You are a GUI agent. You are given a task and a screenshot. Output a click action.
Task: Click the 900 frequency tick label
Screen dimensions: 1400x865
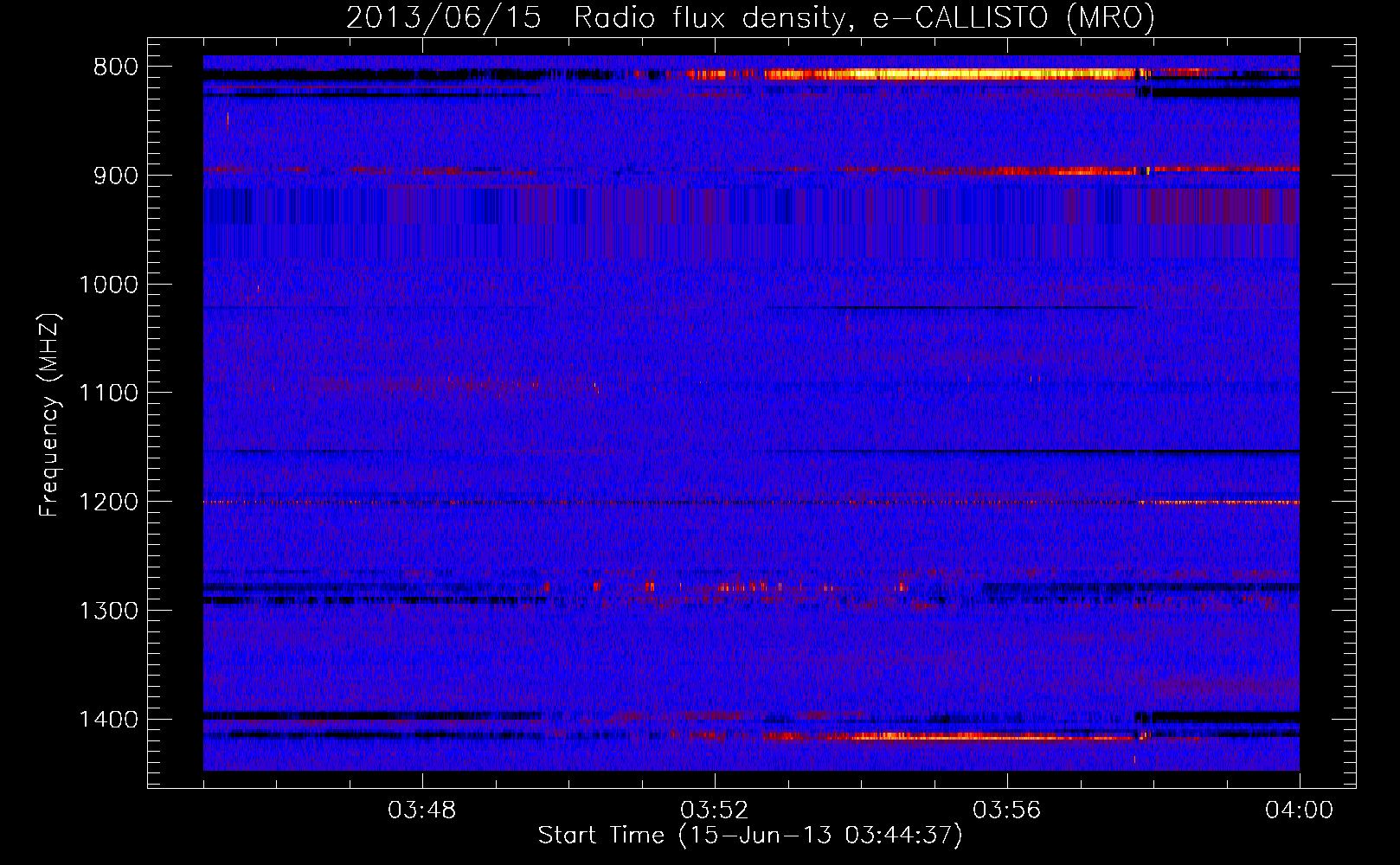[116, 176]
